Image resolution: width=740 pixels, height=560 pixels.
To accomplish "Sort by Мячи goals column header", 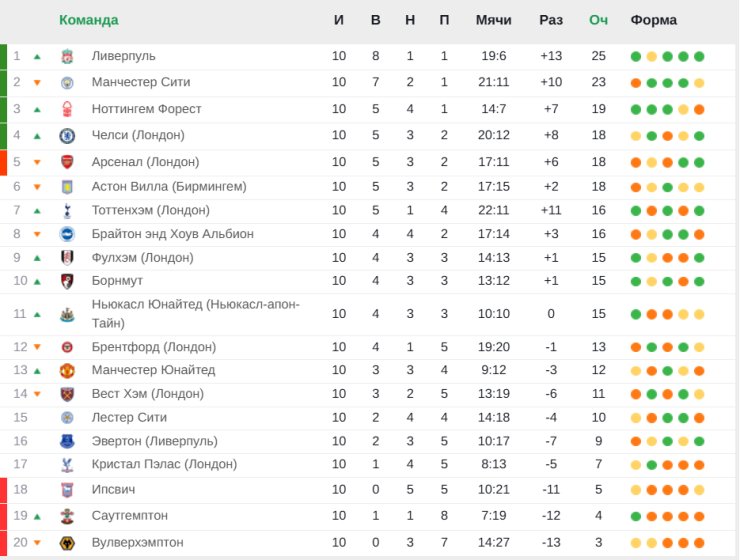I will tap(493, 20).
